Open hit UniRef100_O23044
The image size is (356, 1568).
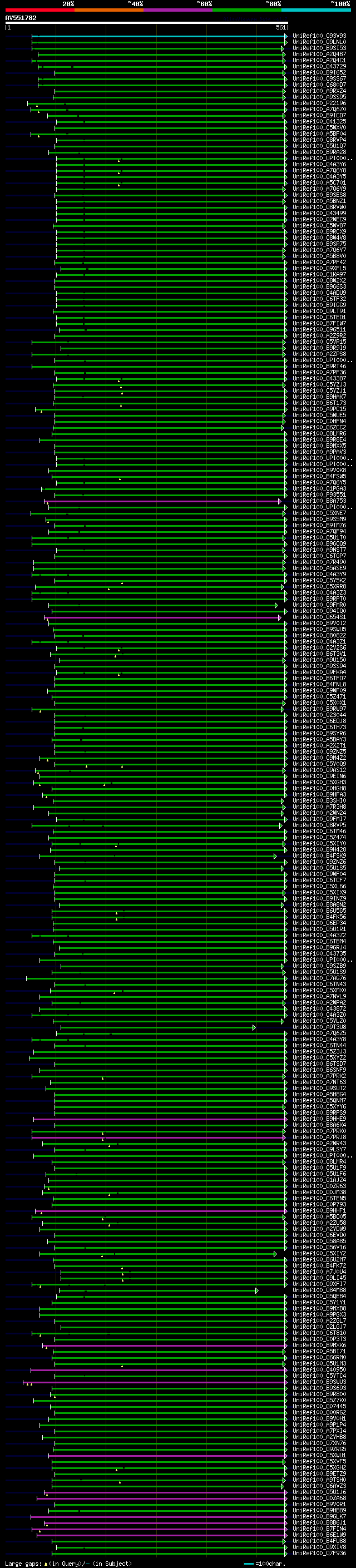(x=319, y=715)
